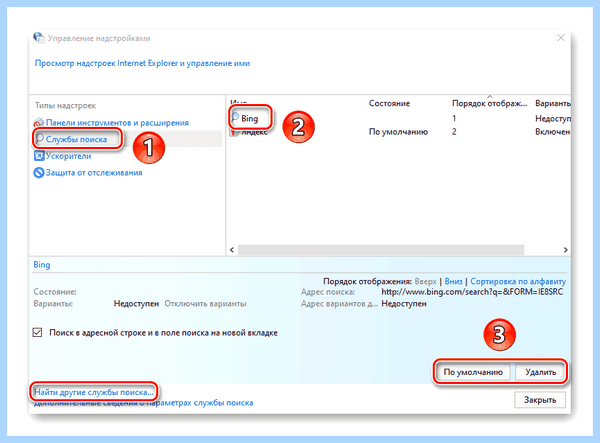Click the Toolbars and Extensions gear icon

point(39,123)
